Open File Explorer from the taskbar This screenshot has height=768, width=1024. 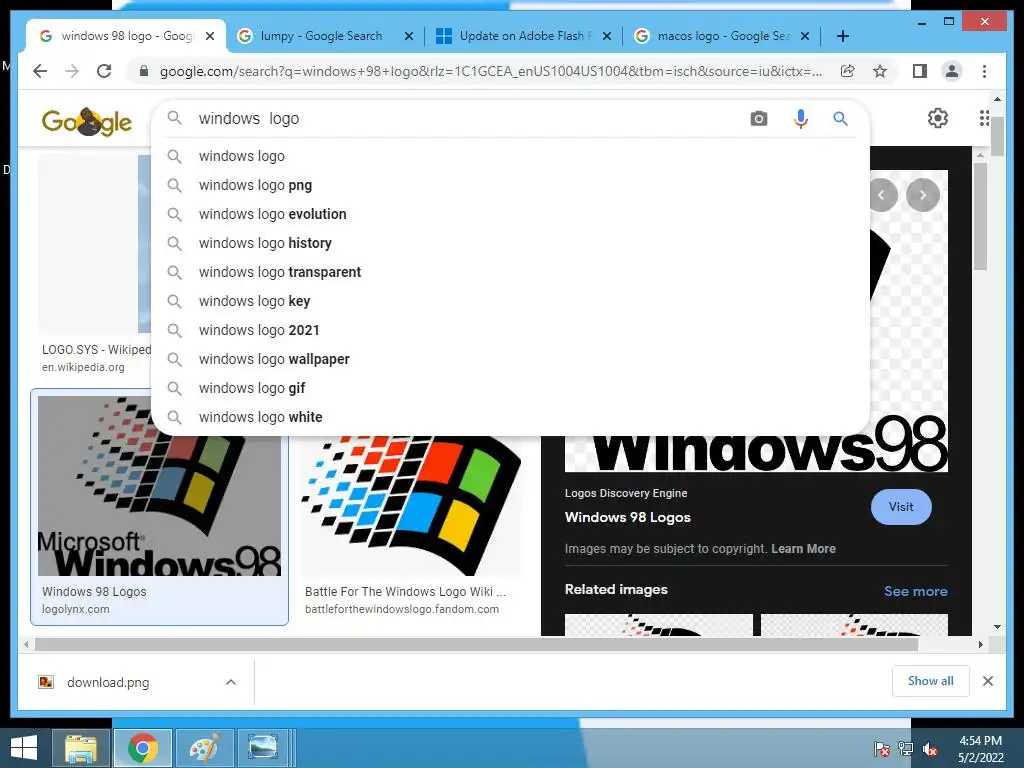tap(80, 748)
